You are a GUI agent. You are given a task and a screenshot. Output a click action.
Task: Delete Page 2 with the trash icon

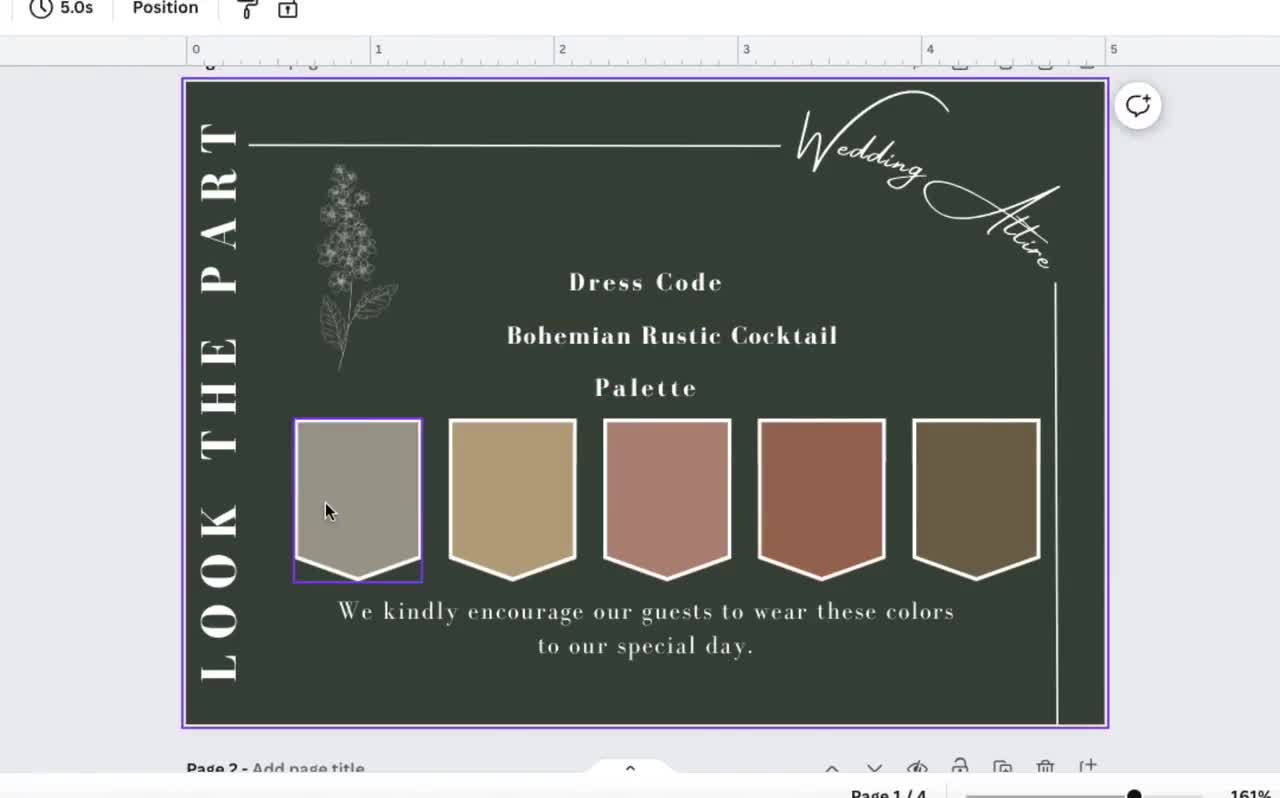1045,768
